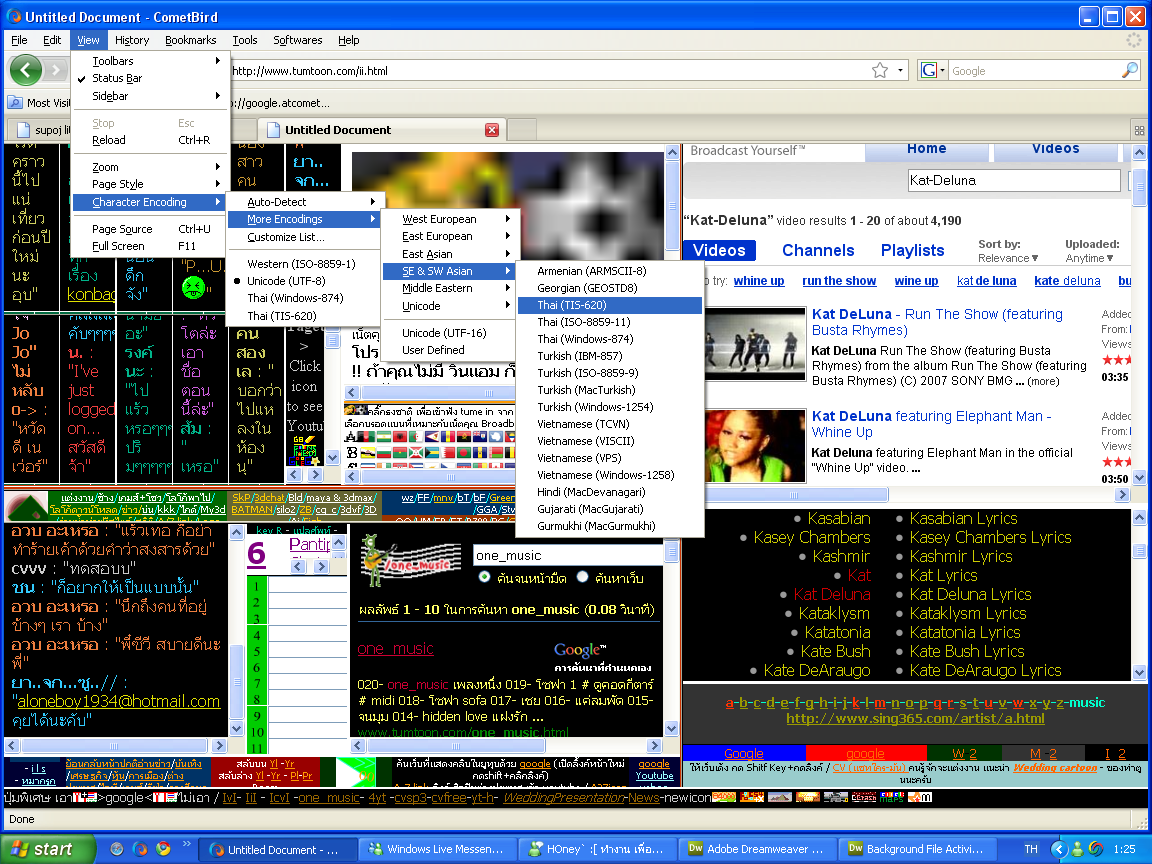Open Adobe Dreamweaver from the taskbar
1152x864 pixels.
[x=757, y=849]
